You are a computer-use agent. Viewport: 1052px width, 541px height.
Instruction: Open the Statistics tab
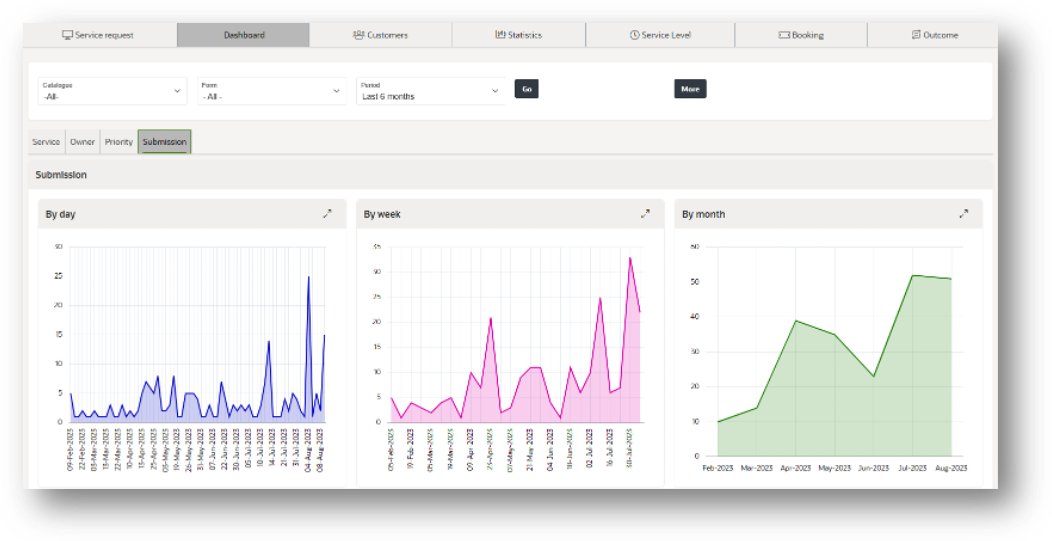click(x=518, y=35)
